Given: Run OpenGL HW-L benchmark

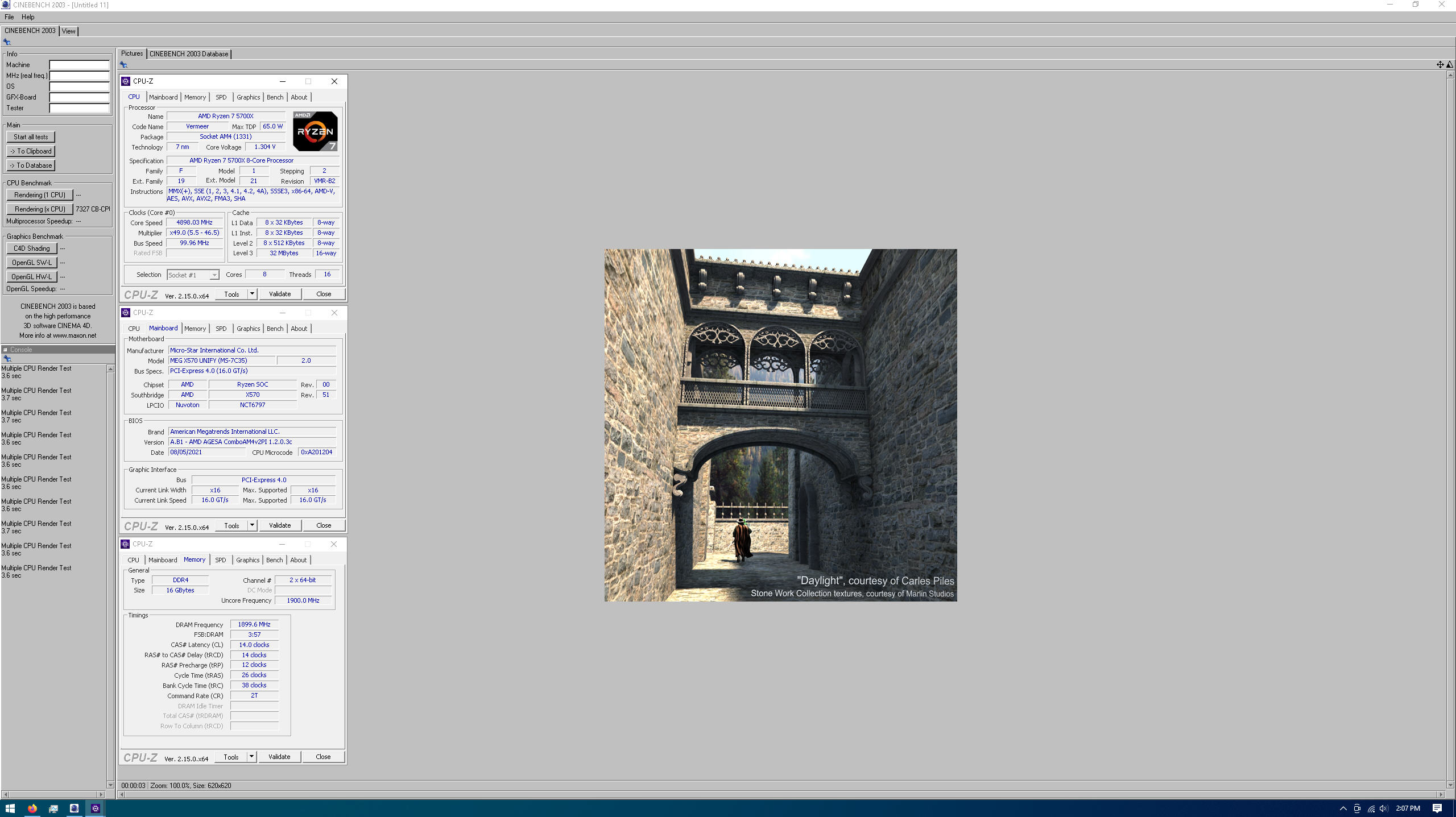Looking at the screenshot, I should click(x=32, y=277).
